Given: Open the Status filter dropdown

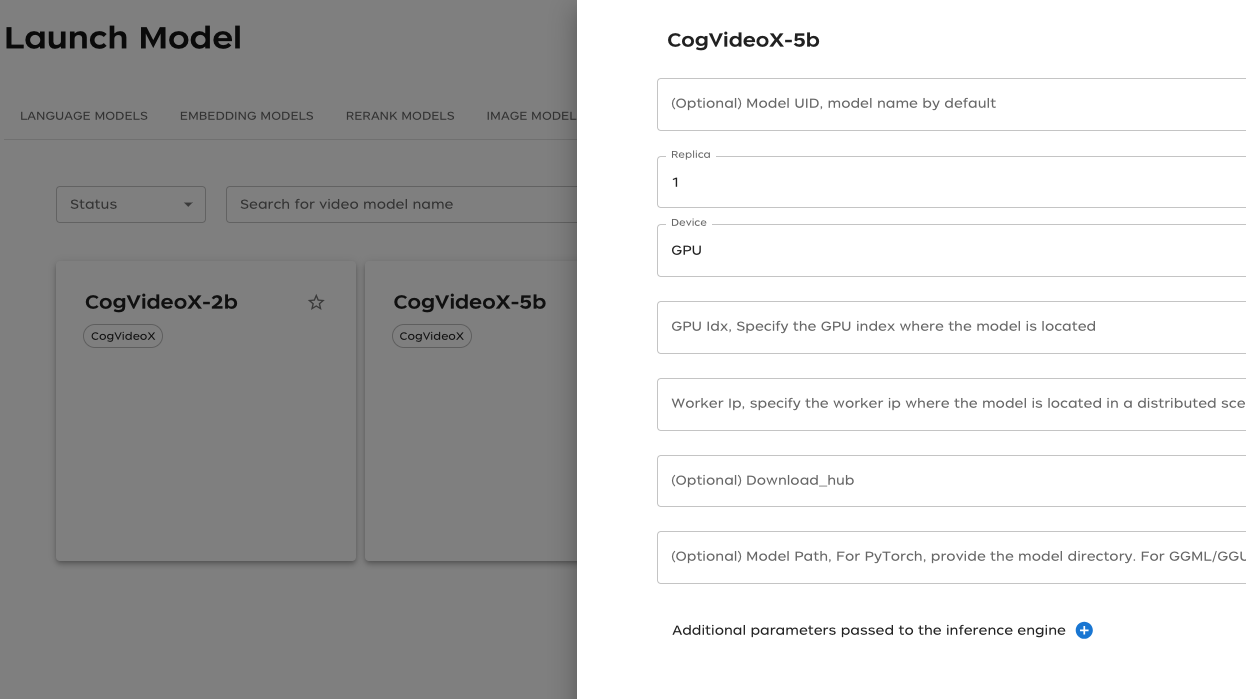Looking at the screenshot, I should pyautogui.click(x=131, y=204).
